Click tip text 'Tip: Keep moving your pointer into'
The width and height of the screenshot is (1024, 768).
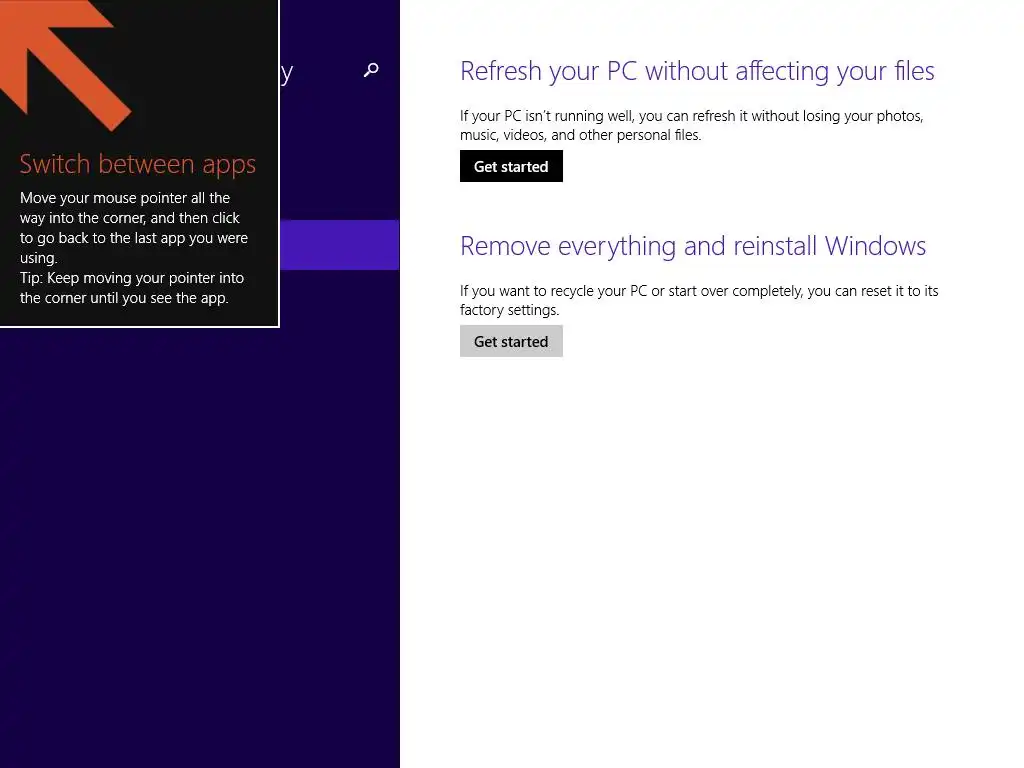132,278
